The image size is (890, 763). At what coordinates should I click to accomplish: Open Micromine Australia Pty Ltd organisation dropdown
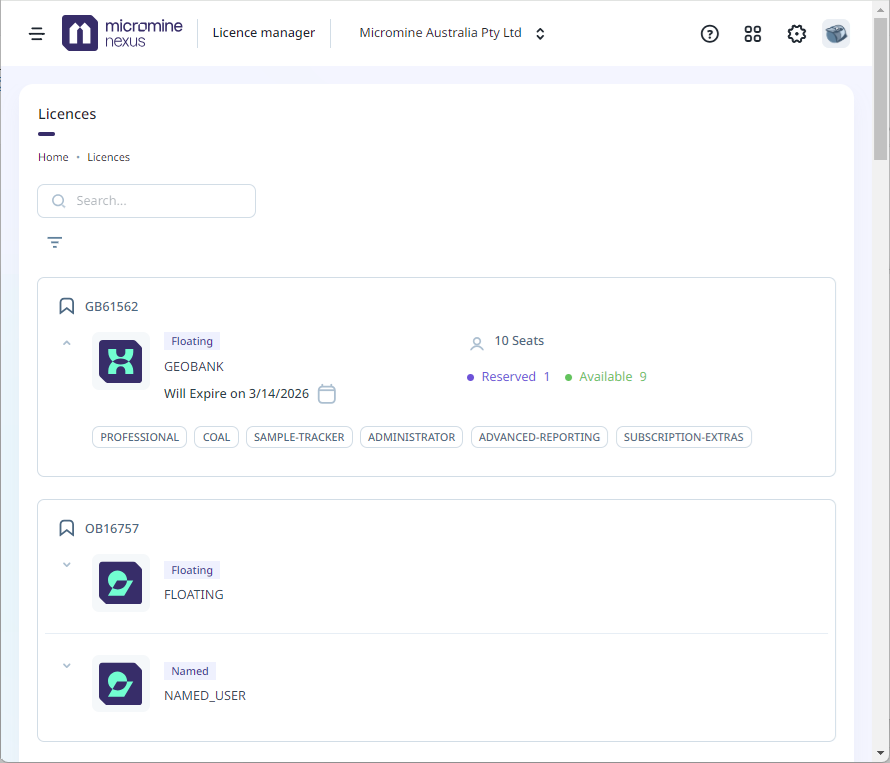click(452, 33)
